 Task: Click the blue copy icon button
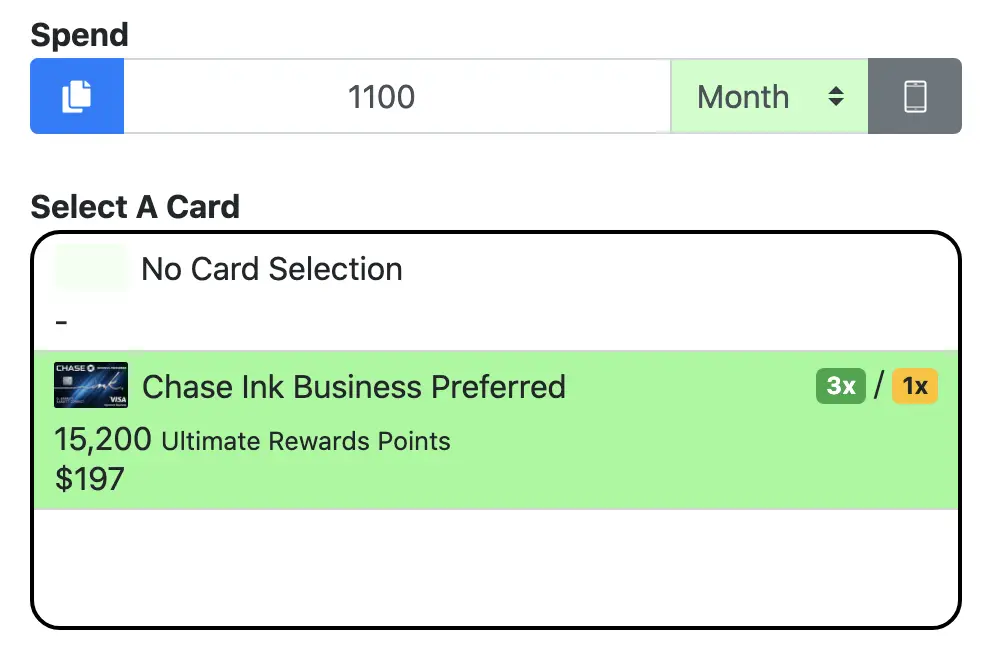77,96
